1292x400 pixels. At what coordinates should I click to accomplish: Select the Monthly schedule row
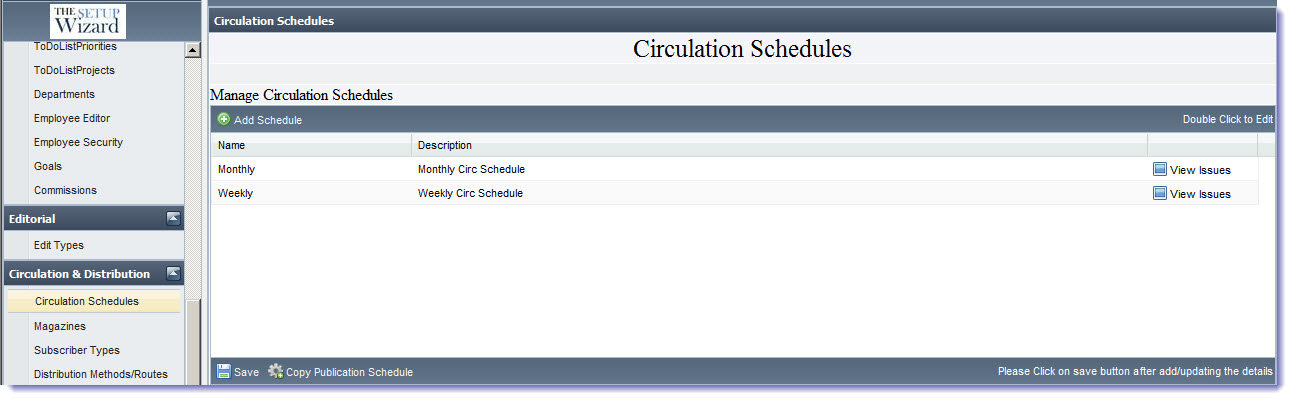click(x=734, y=169)
